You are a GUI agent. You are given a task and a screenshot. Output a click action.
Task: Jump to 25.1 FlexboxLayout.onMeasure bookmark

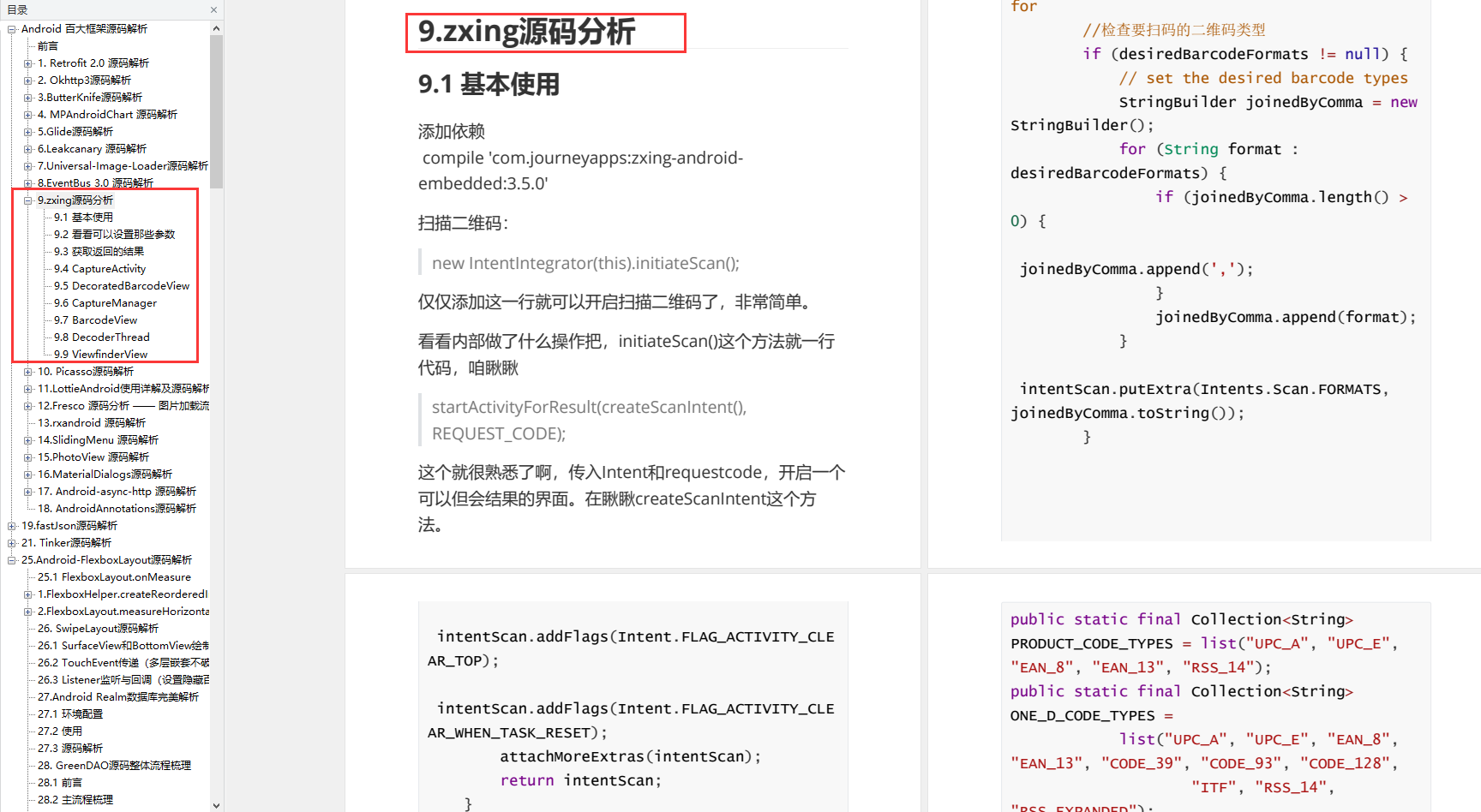[114, 577]
